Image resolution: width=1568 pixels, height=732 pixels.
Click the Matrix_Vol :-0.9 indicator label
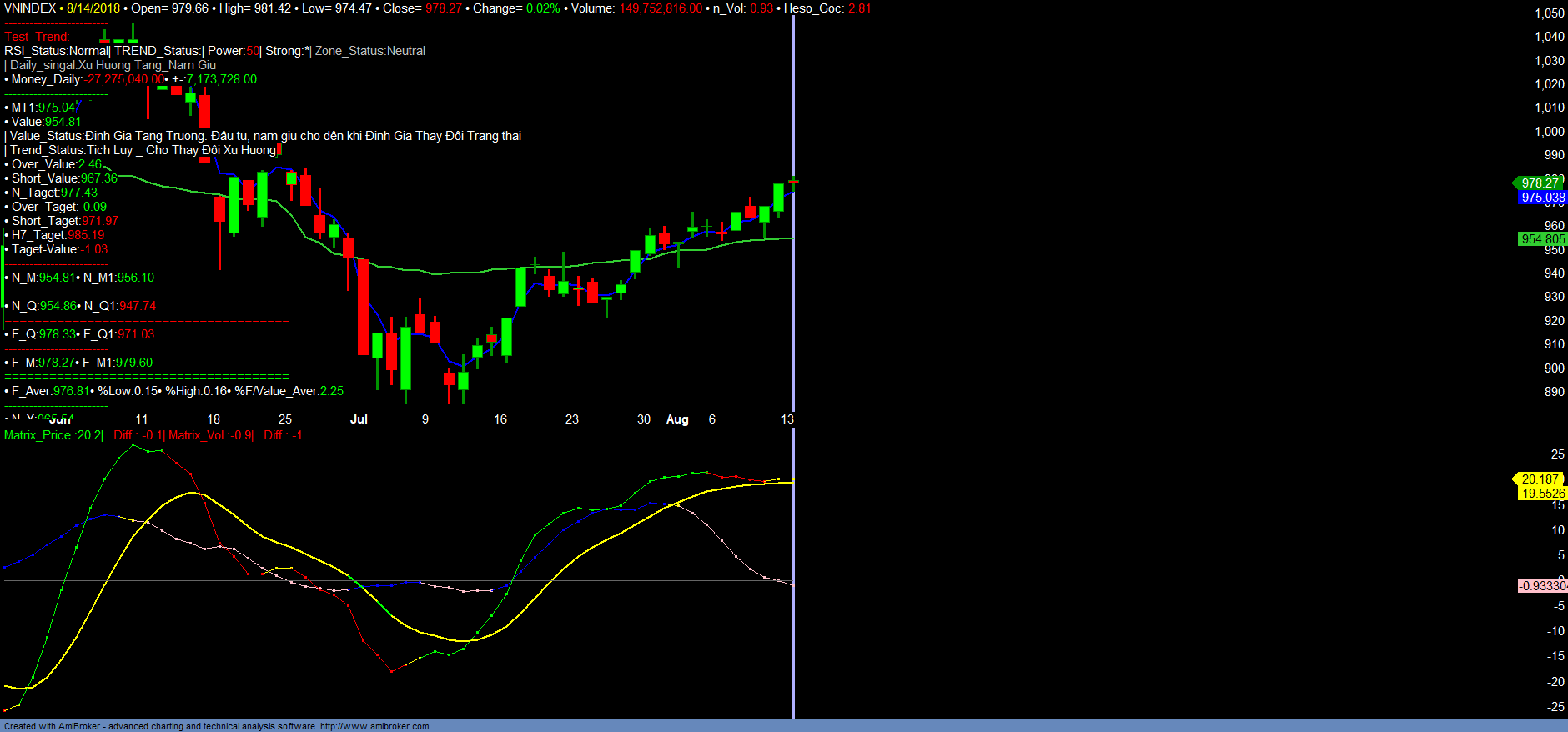coord(210,435)
